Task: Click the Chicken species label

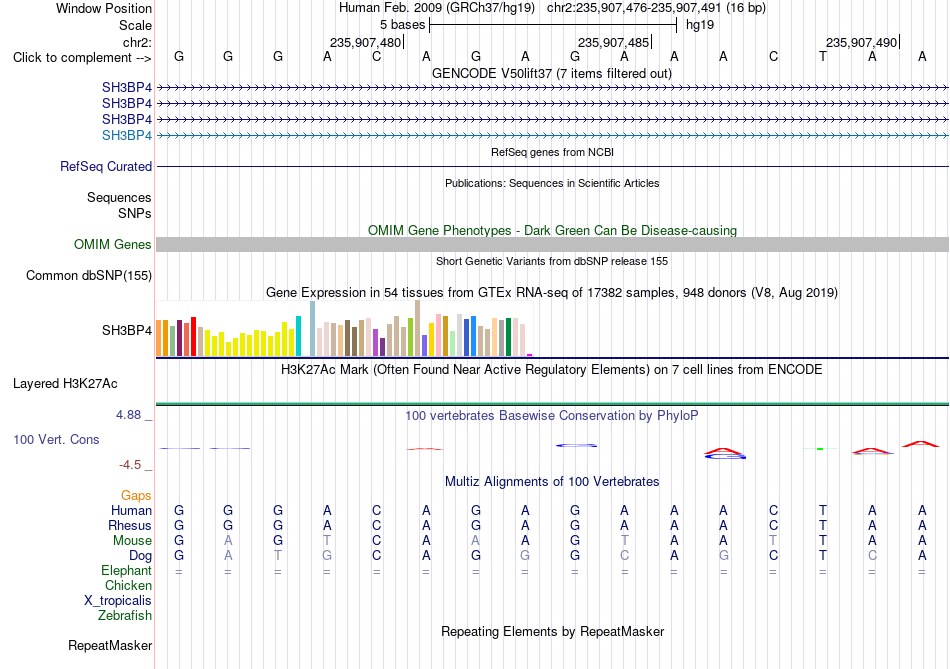Action: pyautogui.click(x=128, y=585)
